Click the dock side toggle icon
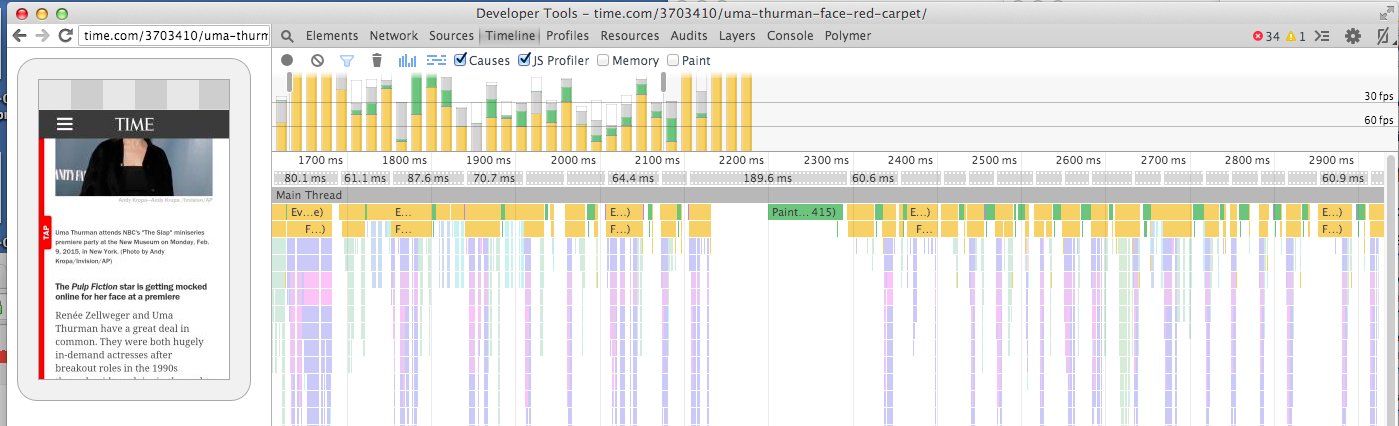 coord(1384,36)
